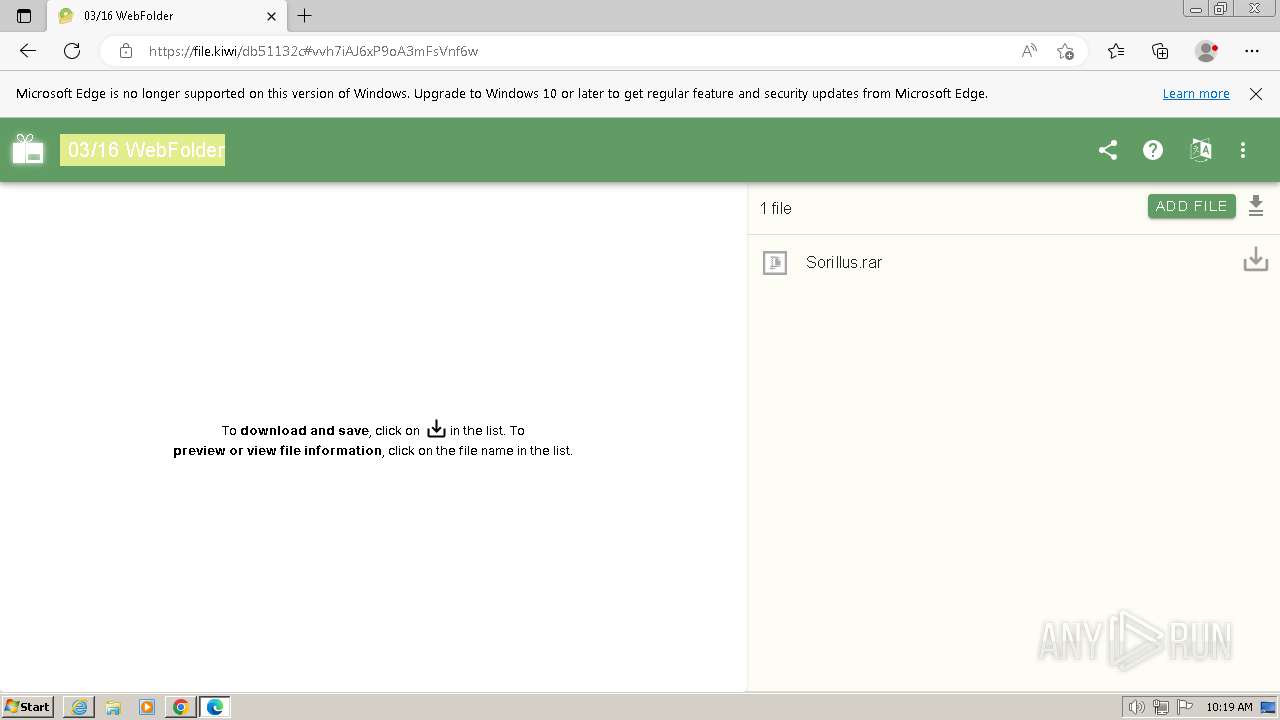Open the tab actions menu icon
The height and width of the screenshot is (720, 1280).
(x=24, y=16)
